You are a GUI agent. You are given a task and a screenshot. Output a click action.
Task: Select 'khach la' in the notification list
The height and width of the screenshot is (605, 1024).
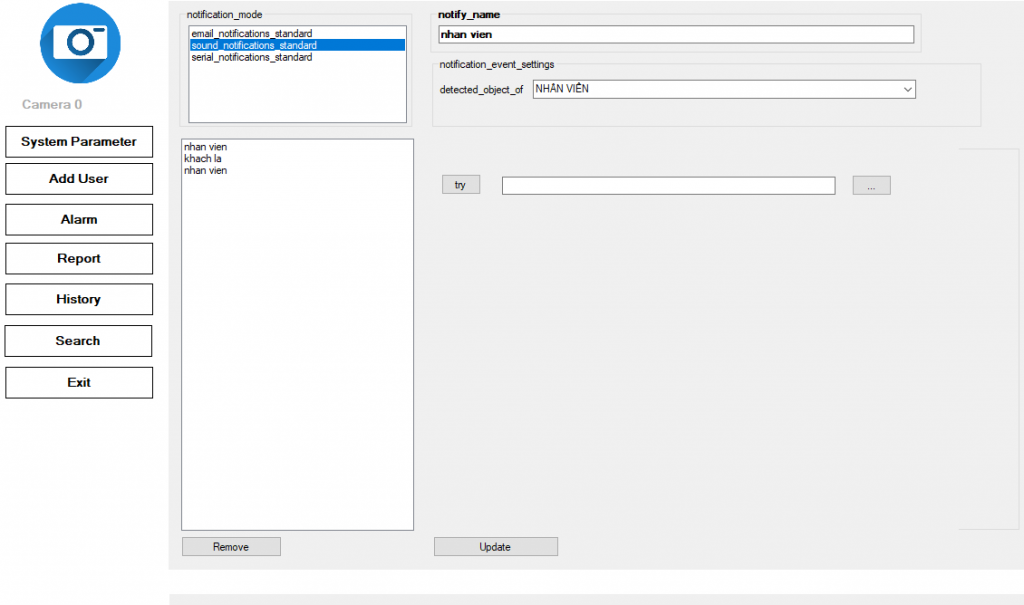tap(203, 159)
